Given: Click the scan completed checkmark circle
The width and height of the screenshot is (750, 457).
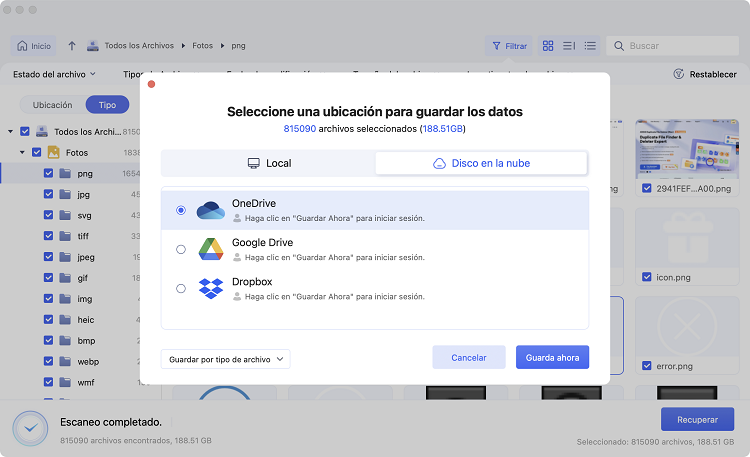Looking at the screenshot, I should point(30,428).
